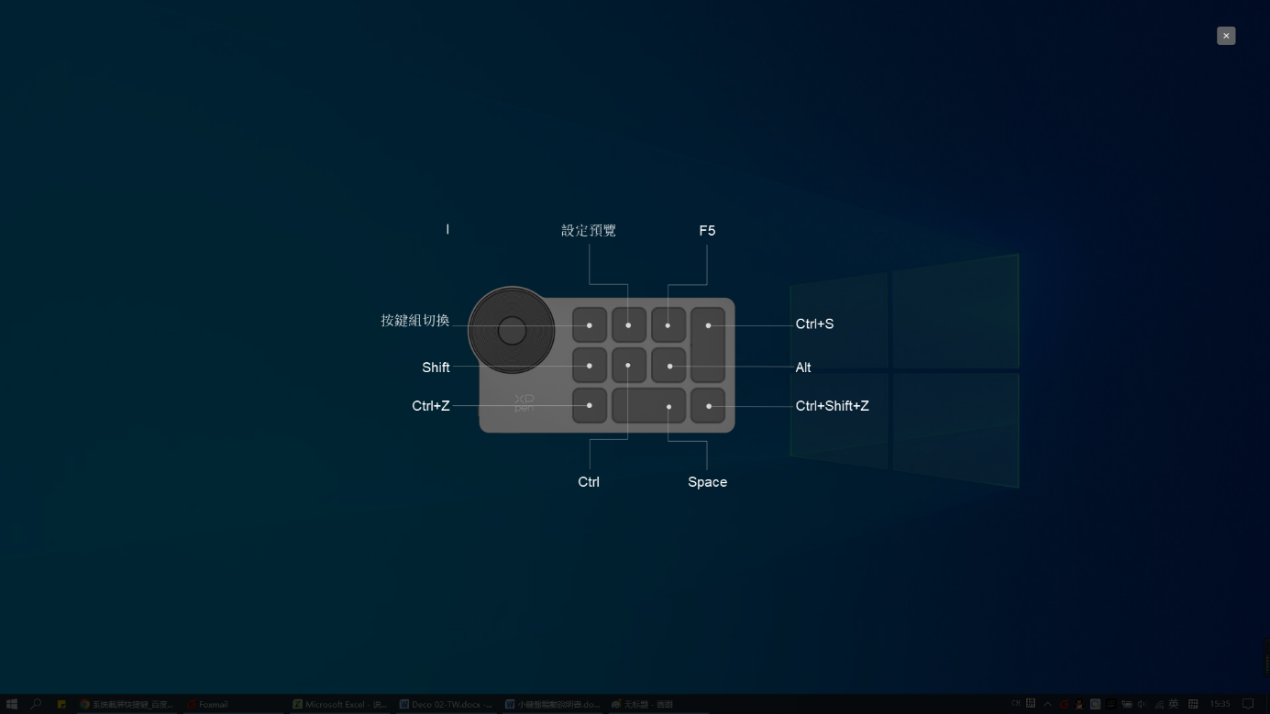Click the center of the dial wheel
The image size is (1270, 714).
point(512,330)
